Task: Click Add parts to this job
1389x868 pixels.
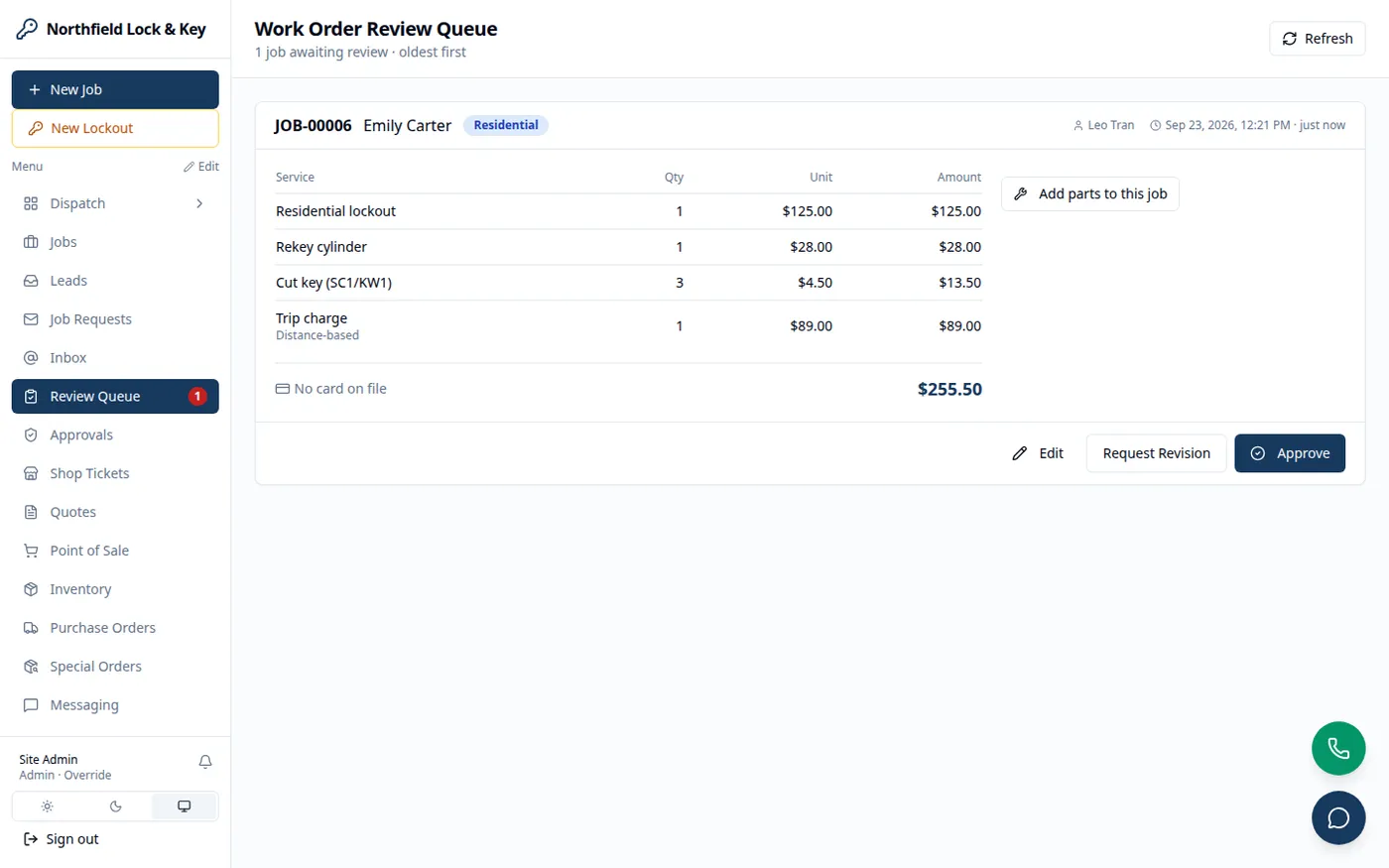Action: pyautogui.click(x=1090, y=193)
